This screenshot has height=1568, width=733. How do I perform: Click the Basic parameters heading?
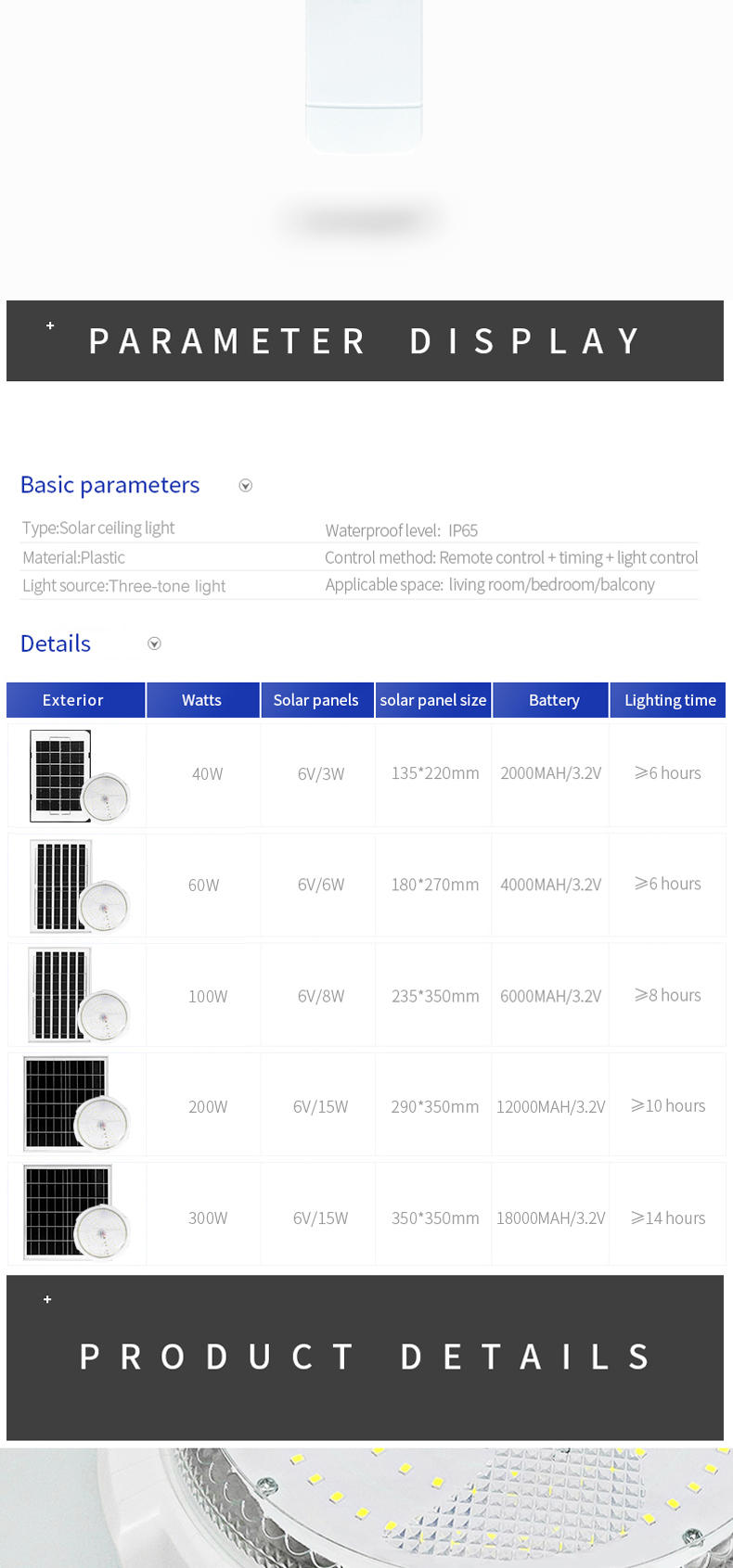[109, 485]
